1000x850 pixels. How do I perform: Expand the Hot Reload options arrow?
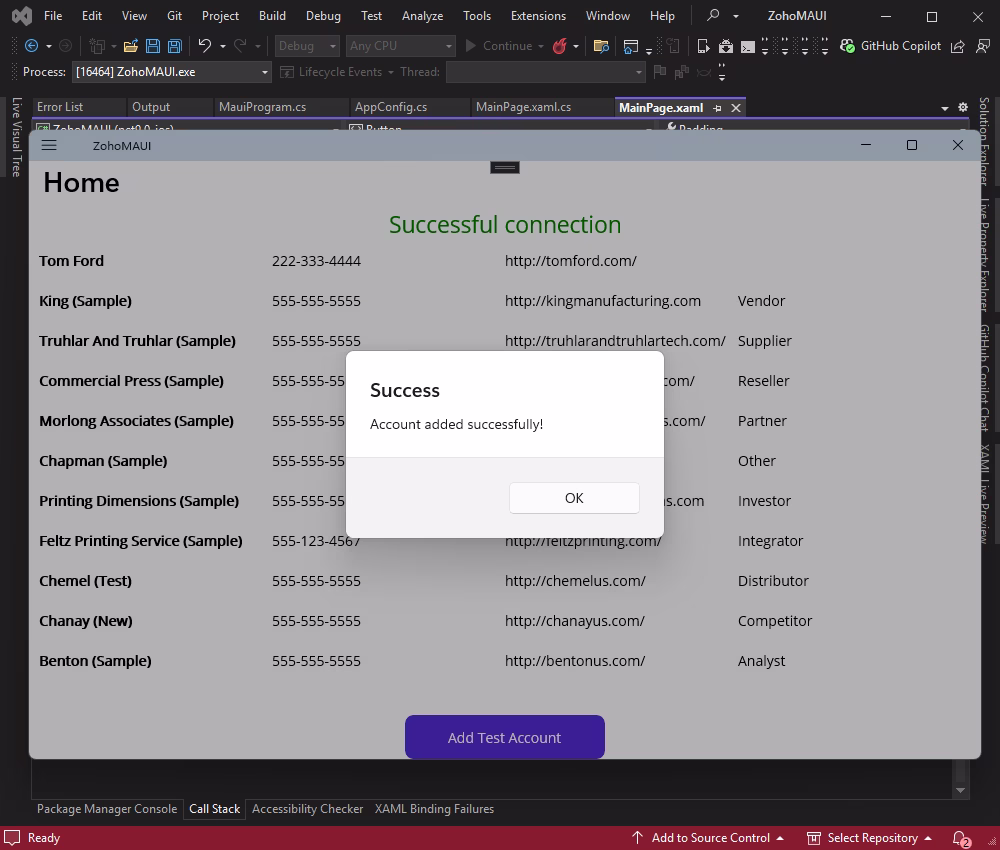tap(576, 46)
